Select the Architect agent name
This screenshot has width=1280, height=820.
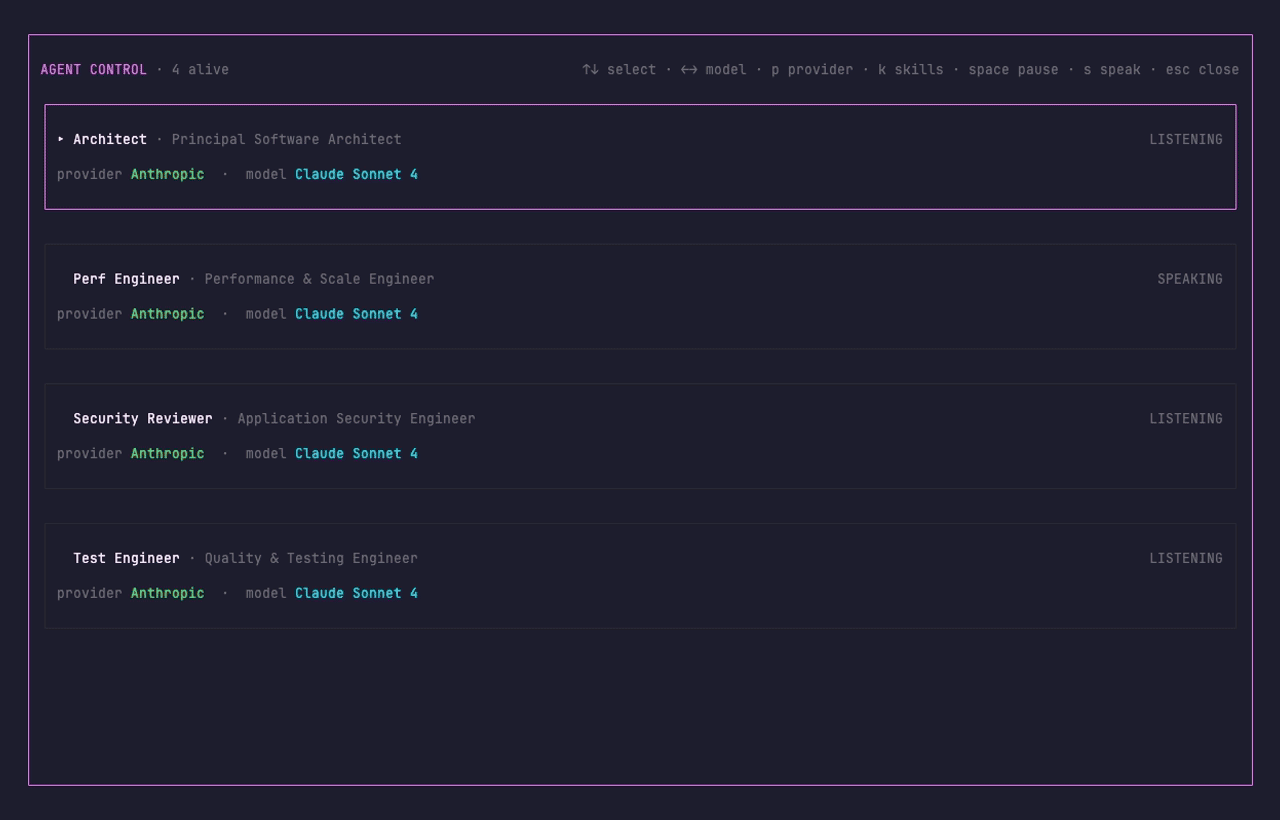pyautogui.click(x=110, y=139)
